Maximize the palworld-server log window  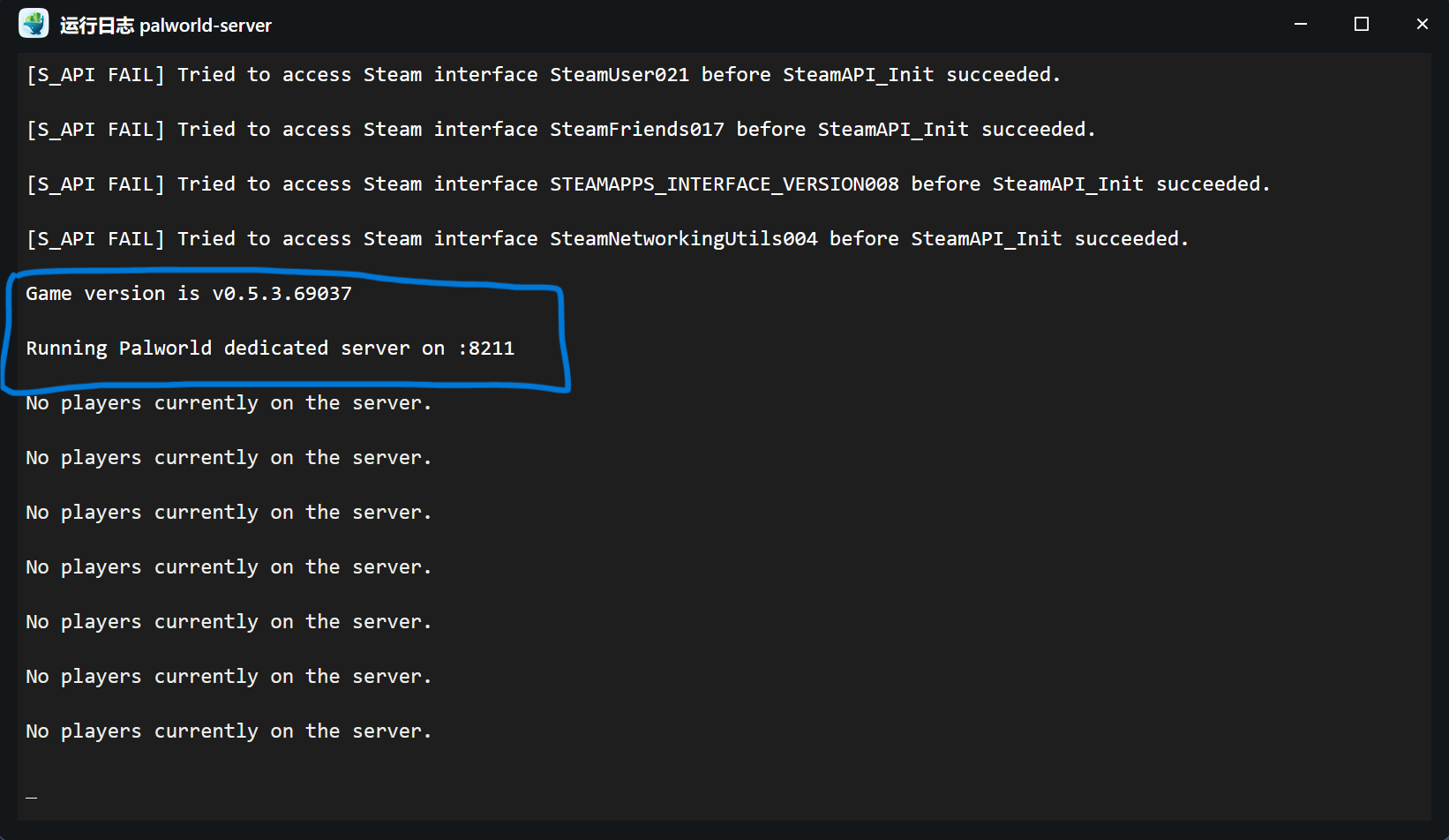click(x=1361, y=24)
